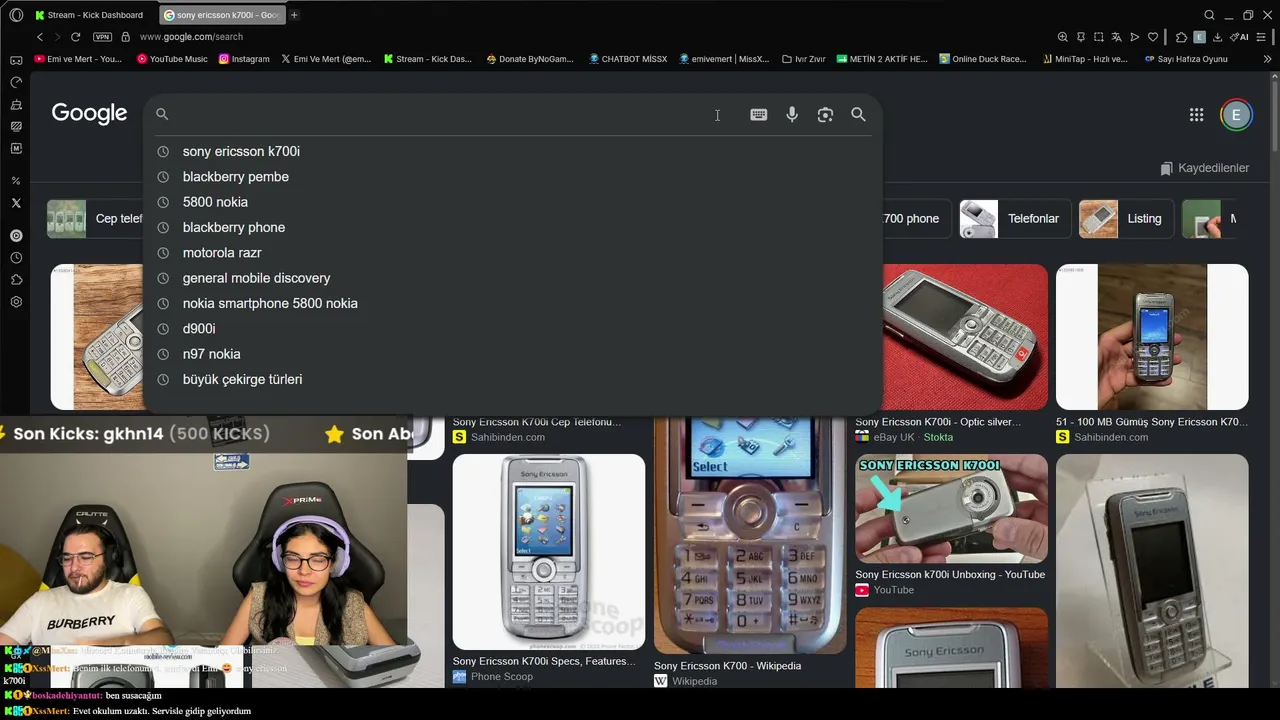
Task: Click the Google logo
Action: coord(89,113)
